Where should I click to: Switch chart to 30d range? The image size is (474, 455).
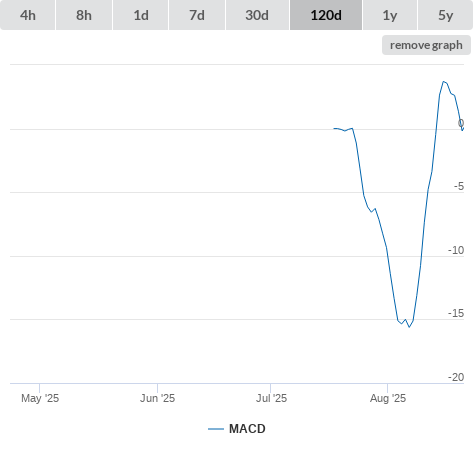257,15
